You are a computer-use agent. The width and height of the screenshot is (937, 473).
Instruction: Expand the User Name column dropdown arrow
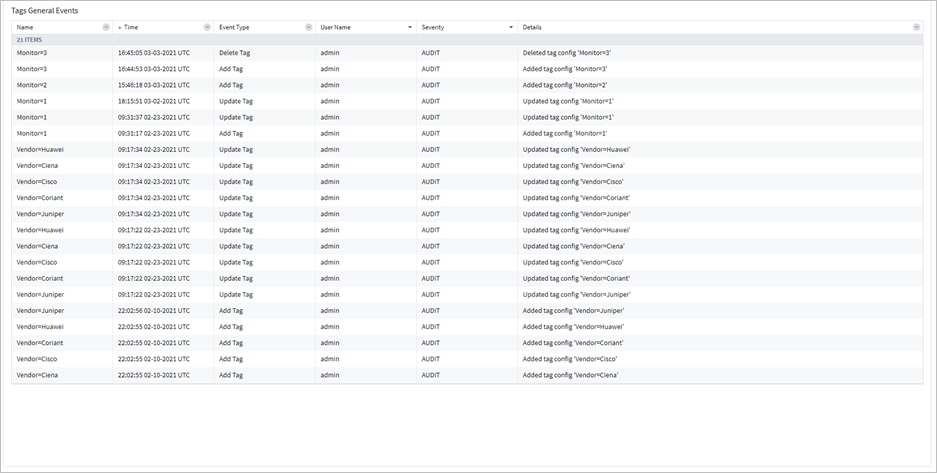click(410, 27)
